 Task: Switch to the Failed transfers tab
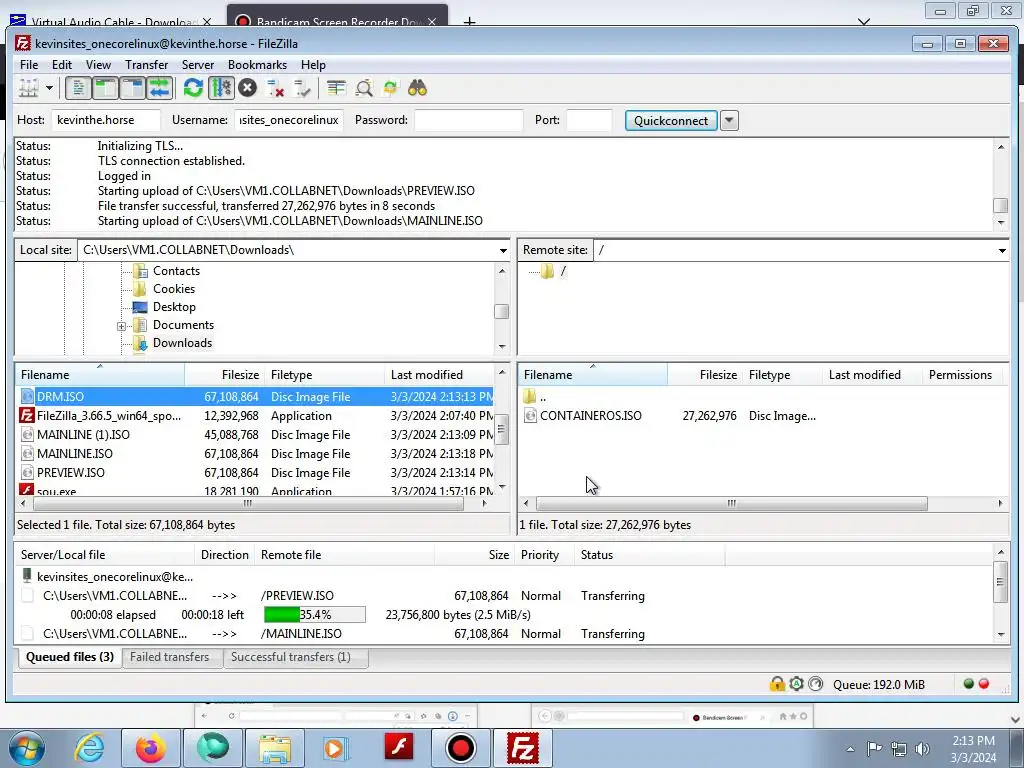pos(170,657)
